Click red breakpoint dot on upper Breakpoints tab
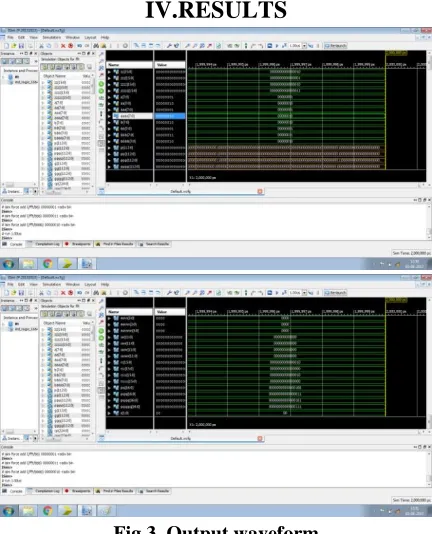 67,244
